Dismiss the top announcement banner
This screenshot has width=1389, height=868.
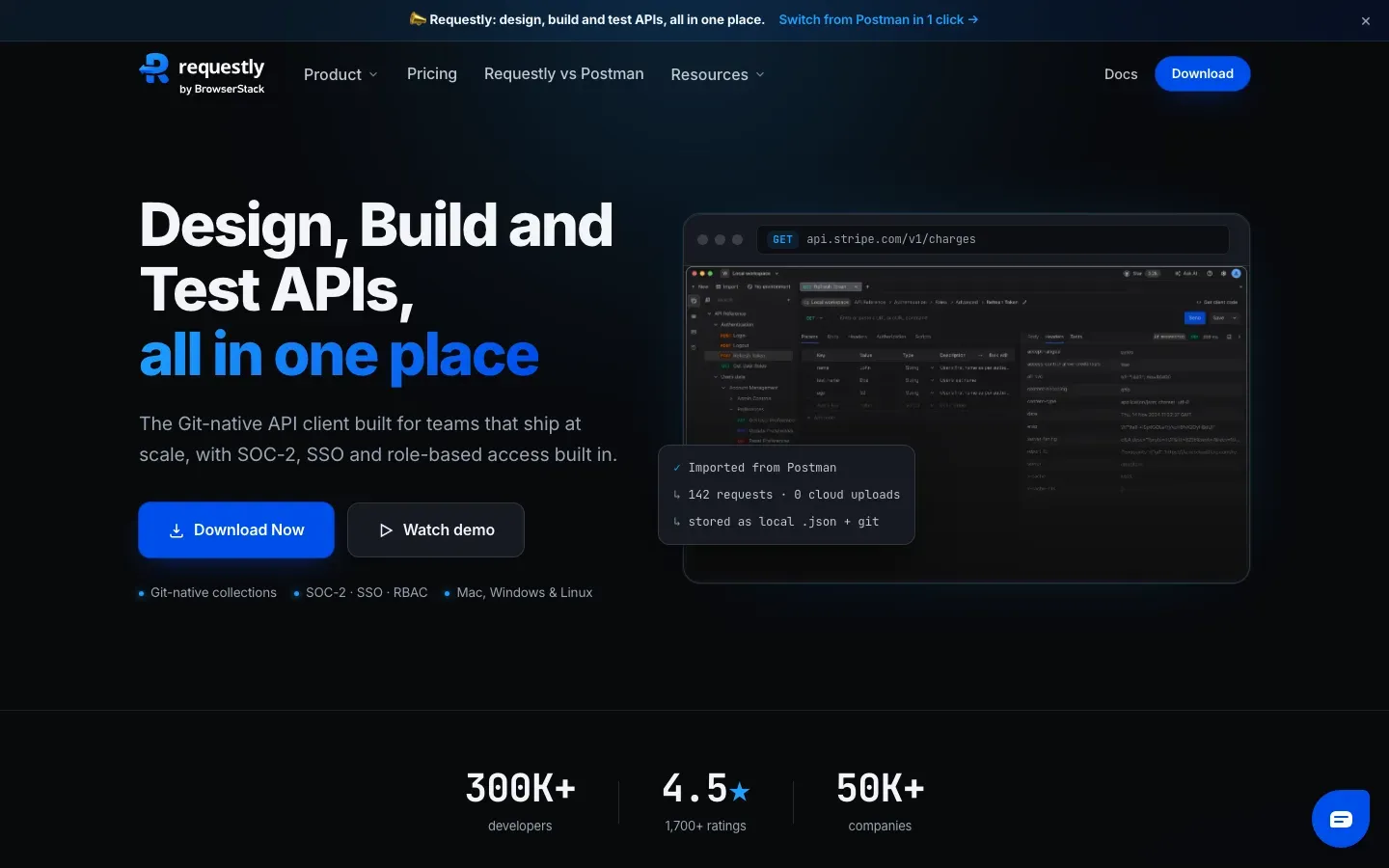point(1366,20)
